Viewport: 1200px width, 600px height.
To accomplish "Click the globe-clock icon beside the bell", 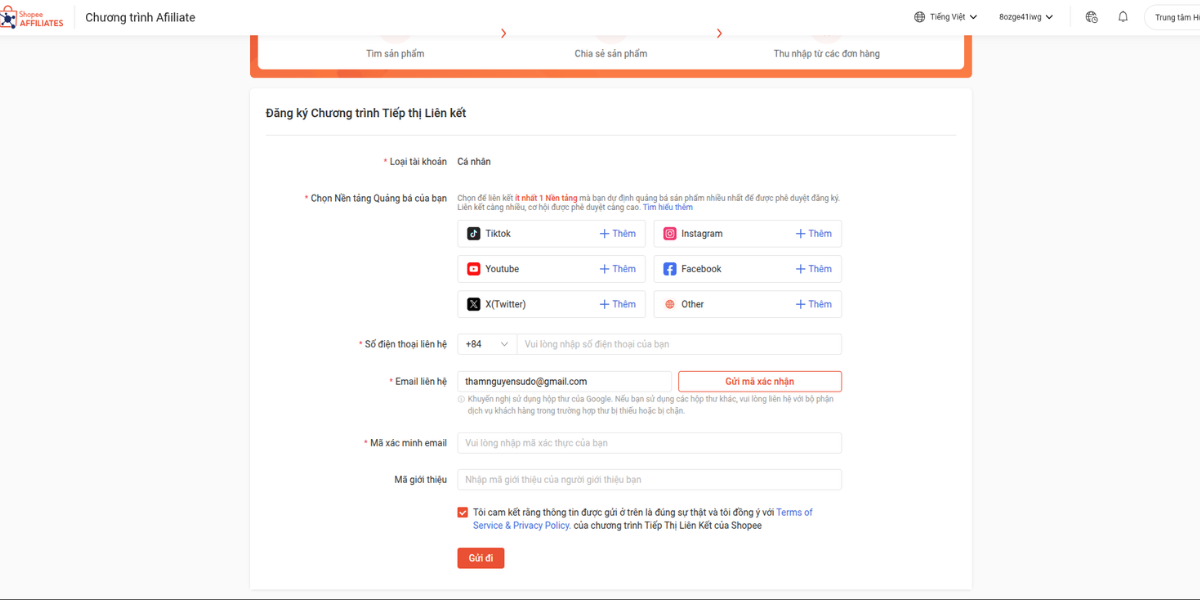I will click(x=1091, y=17).
